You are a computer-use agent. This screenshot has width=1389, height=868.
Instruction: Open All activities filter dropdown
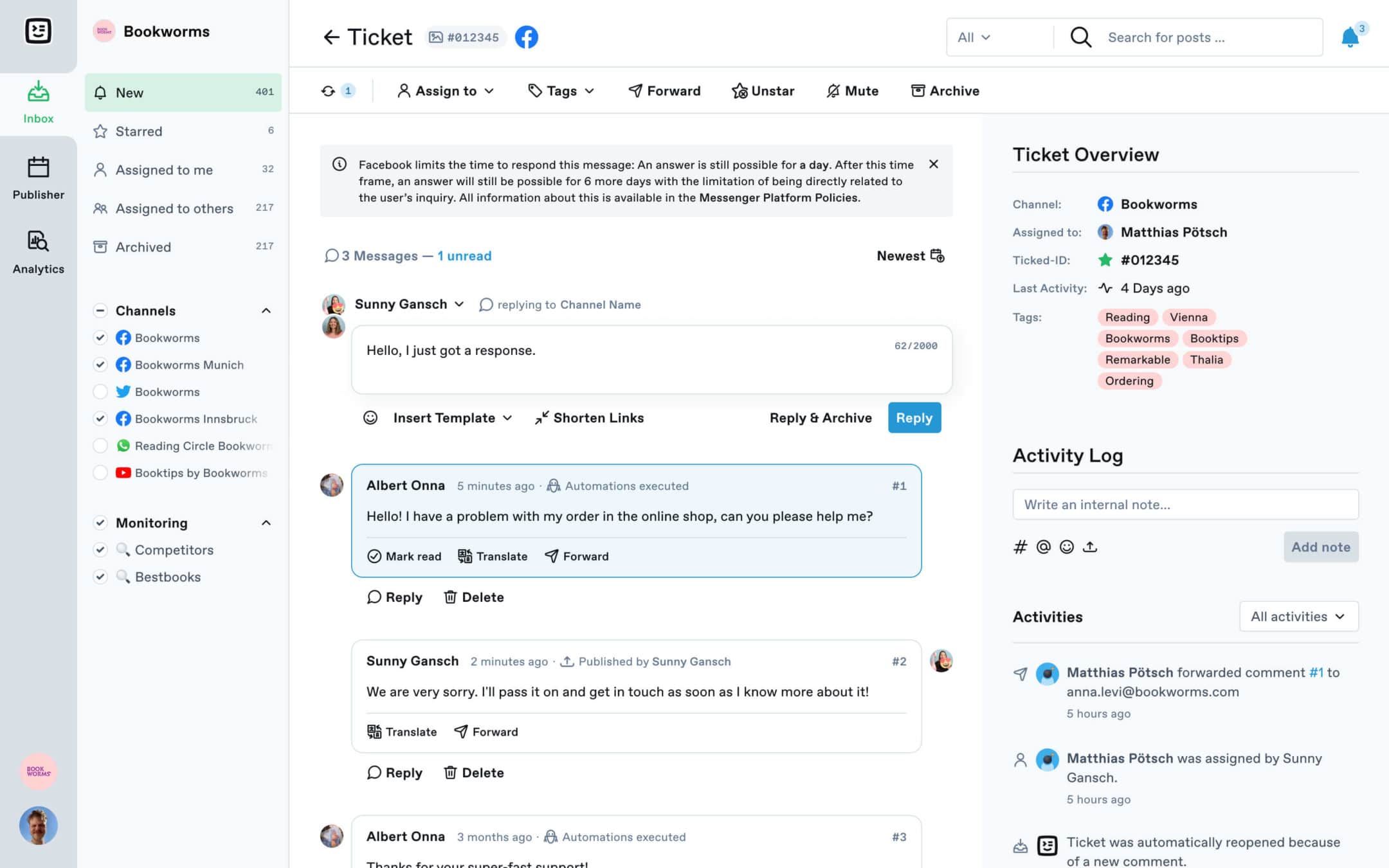[x=1298, y=617]
